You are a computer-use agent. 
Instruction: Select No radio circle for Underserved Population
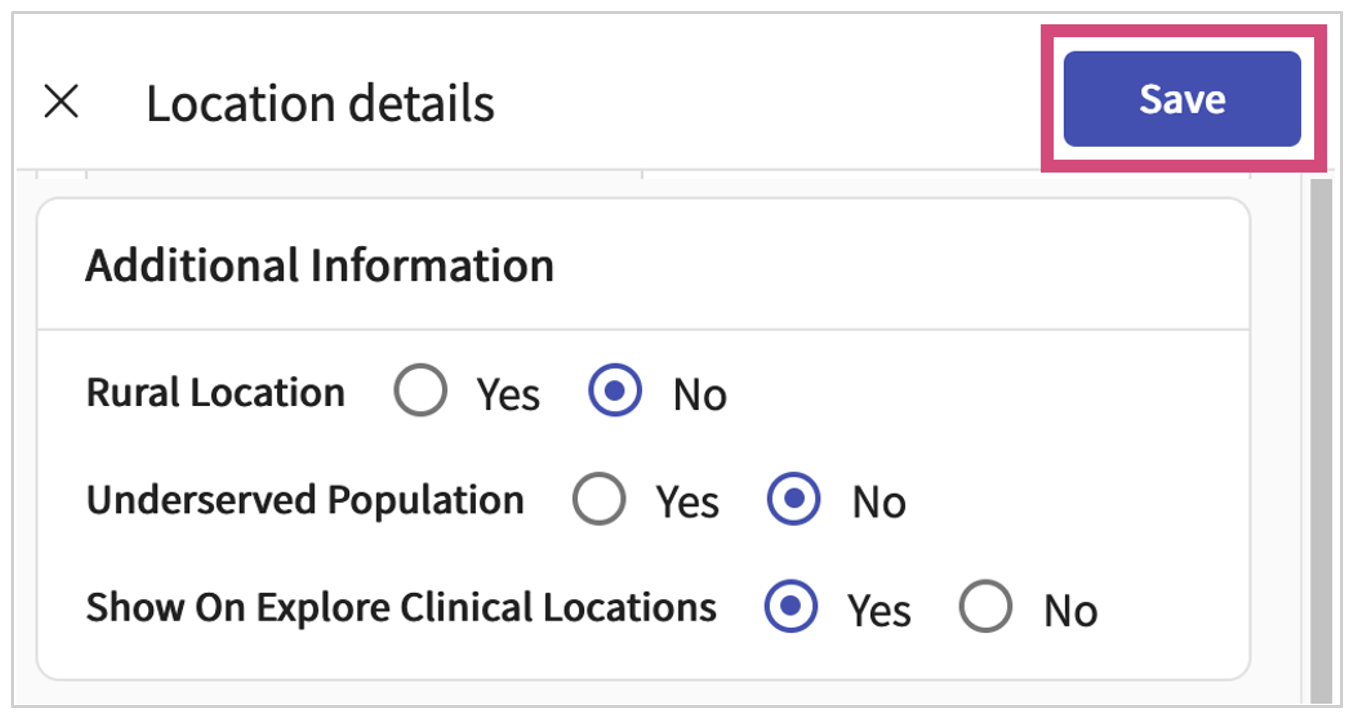click(794, 499)
